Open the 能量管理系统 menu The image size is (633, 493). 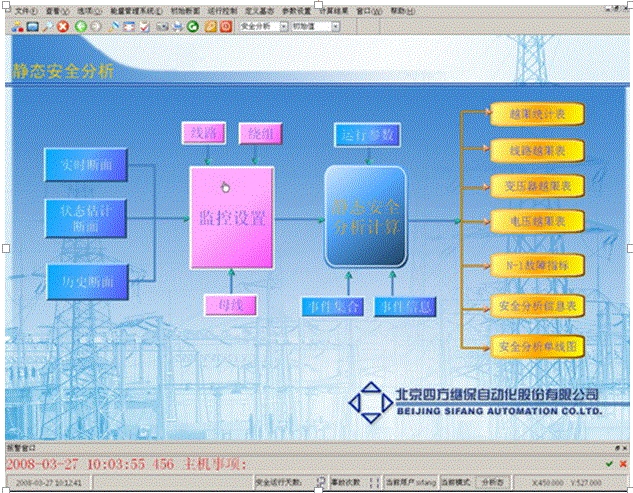131,10
